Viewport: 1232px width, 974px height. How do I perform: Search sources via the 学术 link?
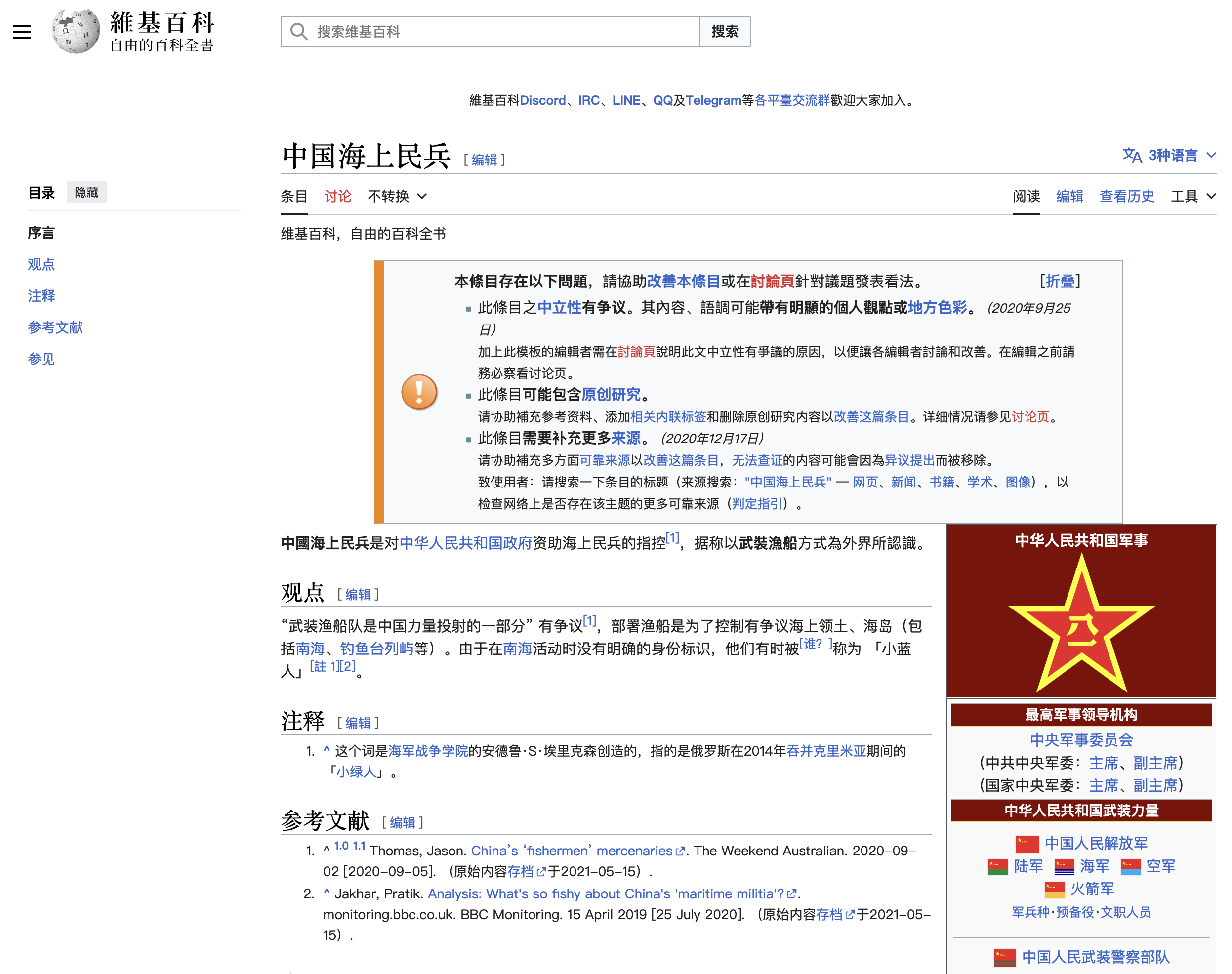coord(980,482)
